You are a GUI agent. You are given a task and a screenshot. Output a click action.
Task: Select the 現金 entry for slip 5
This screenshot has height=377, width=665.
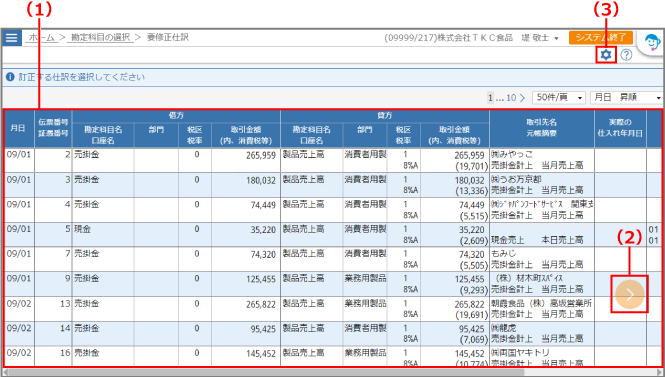(x=332, y=235)
